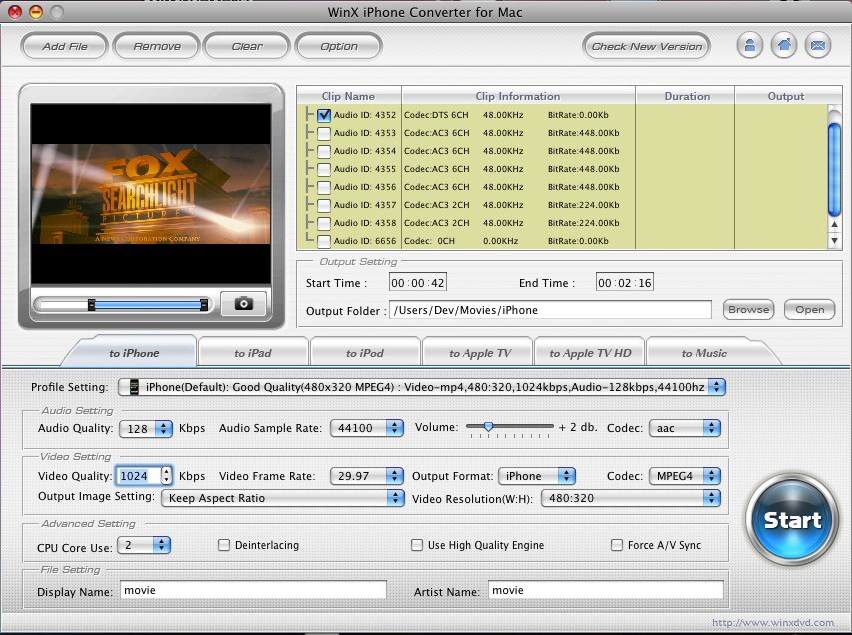Enable Force A/V Sync checkbox
The height and width of the screenshot is (635, 852).
[617, 545]
